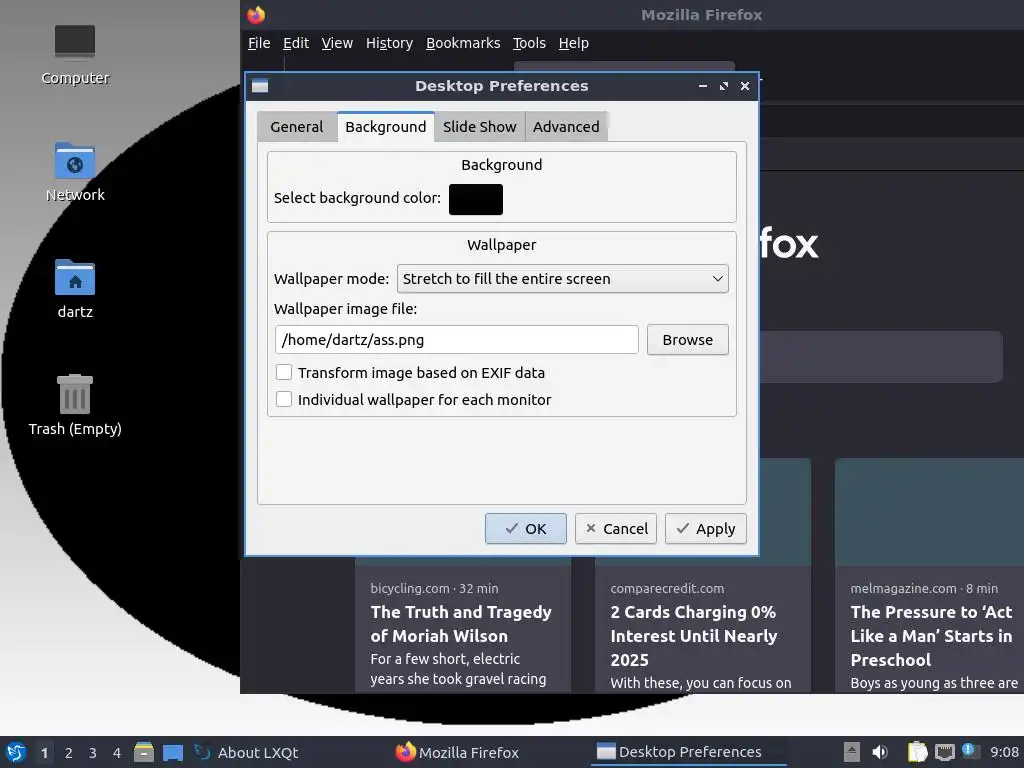This screenshot has height=768, width=1024.
Task: Open the Advanced tab
Action: 566,127
